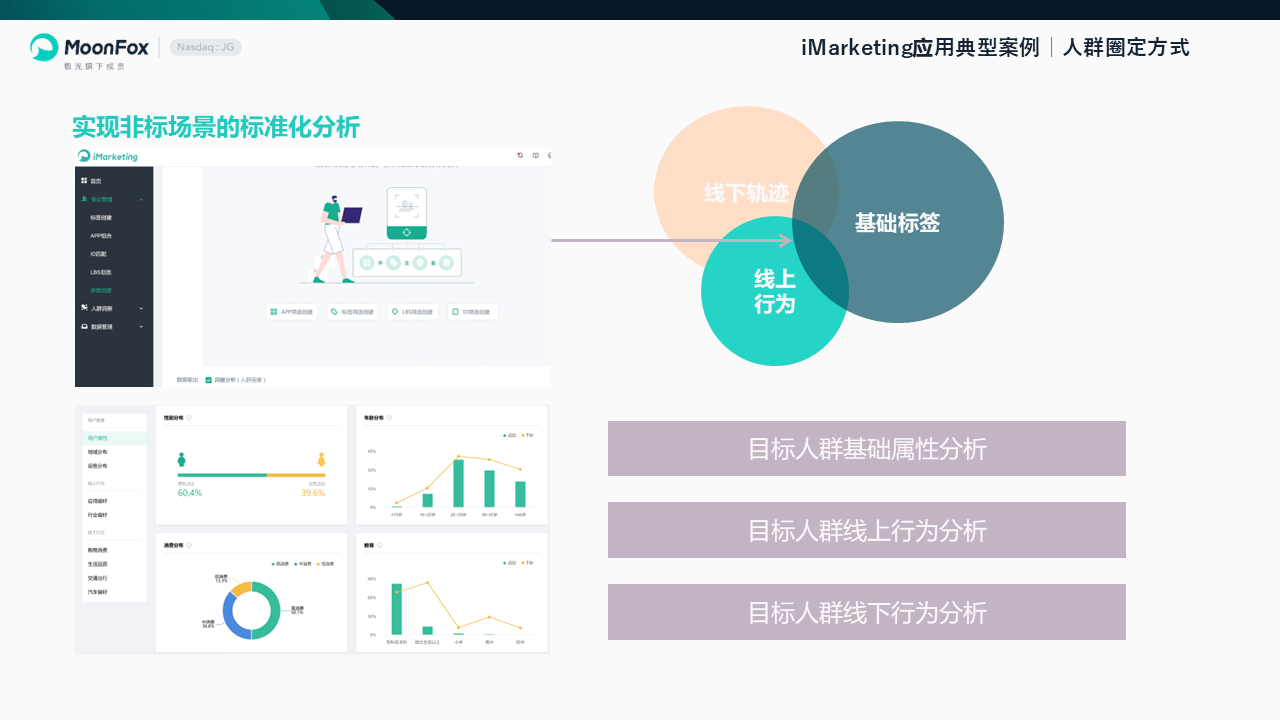
Task: Click the book icon in iMarketing header
Action: coord(535,155)
